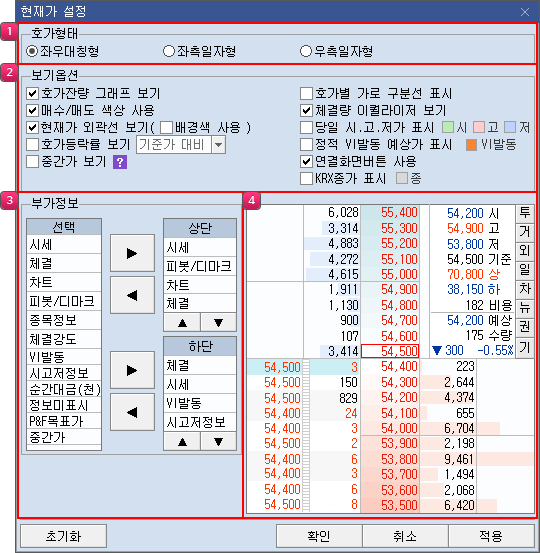The height and width of the screenshot is (553, 540).
Task: Click the 초기화 reset button
Action: point(63,536)
